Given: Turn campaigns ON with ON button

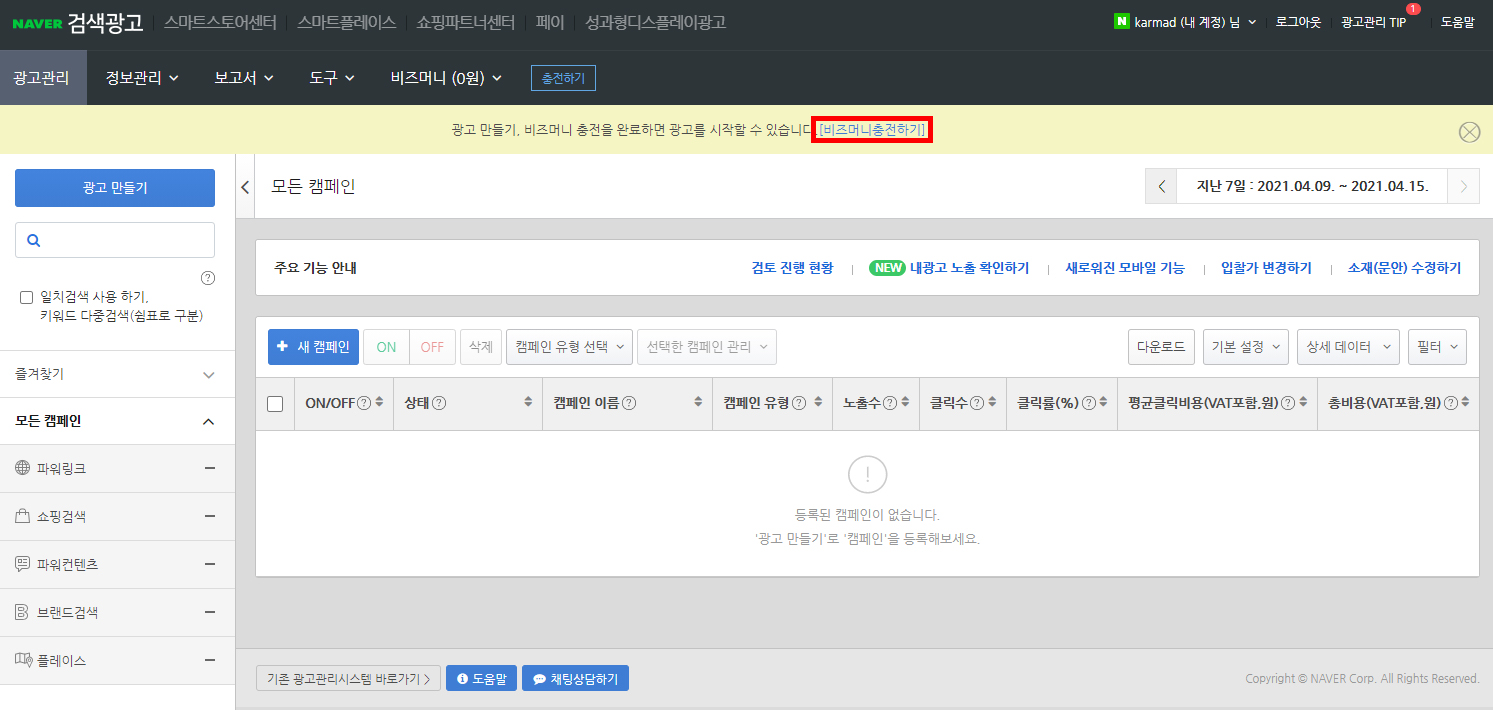Looking at the screenshot, I should pos(386,347).
